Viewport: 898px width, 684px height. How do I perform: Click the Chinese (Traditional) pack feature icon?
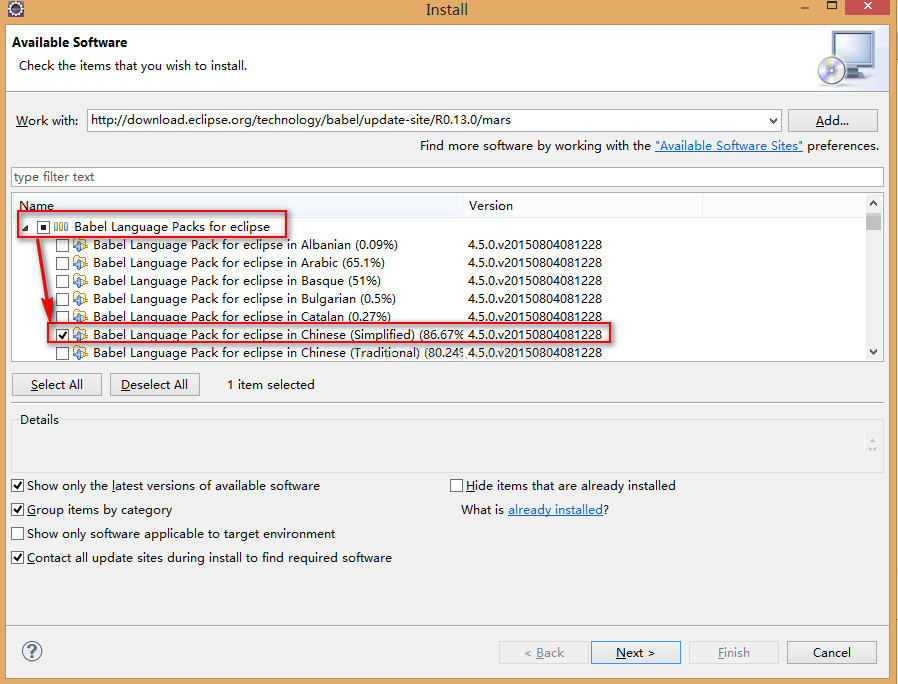pos(80,353)
